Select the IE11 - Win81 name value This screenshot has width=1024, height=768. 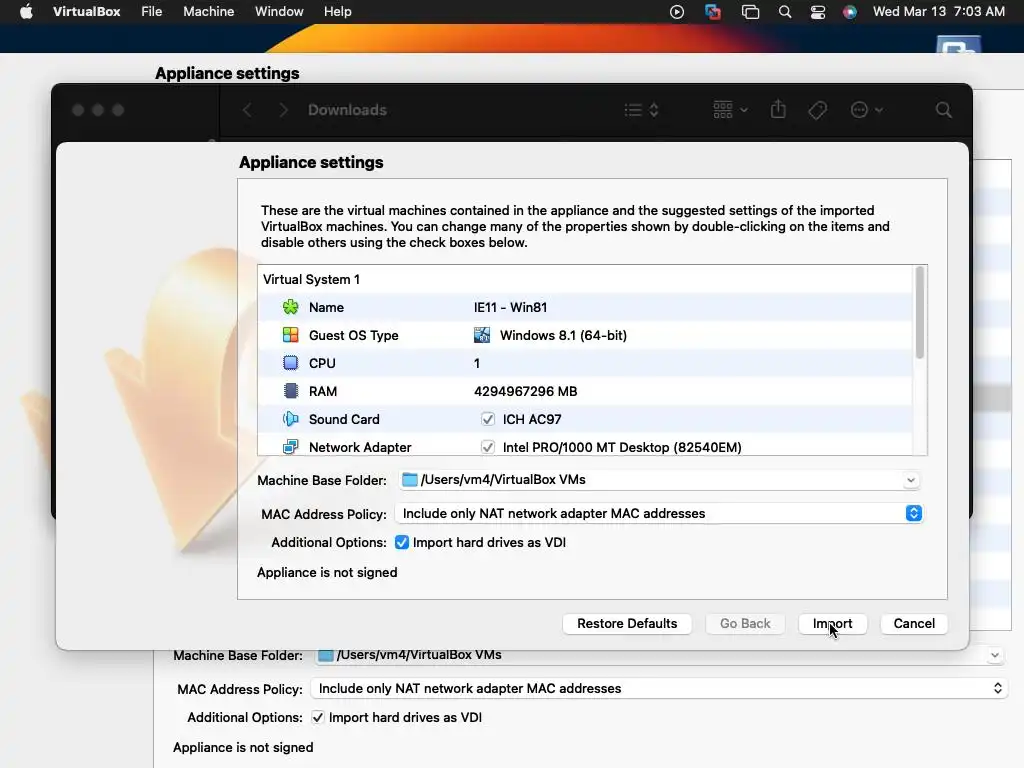[x=510, y=308]
